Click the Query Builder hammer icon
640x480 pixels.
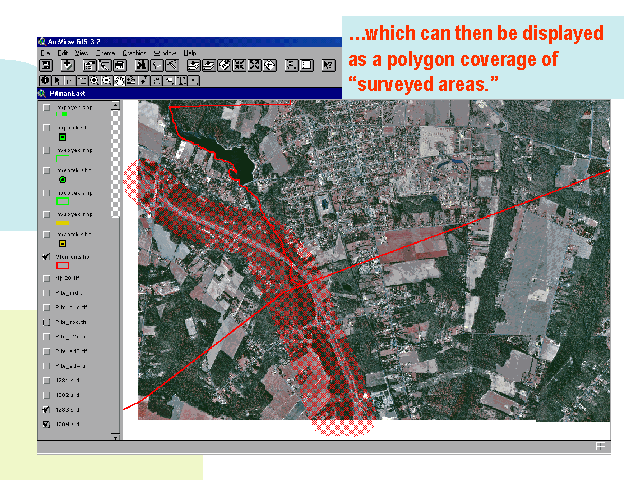[172, 65]
